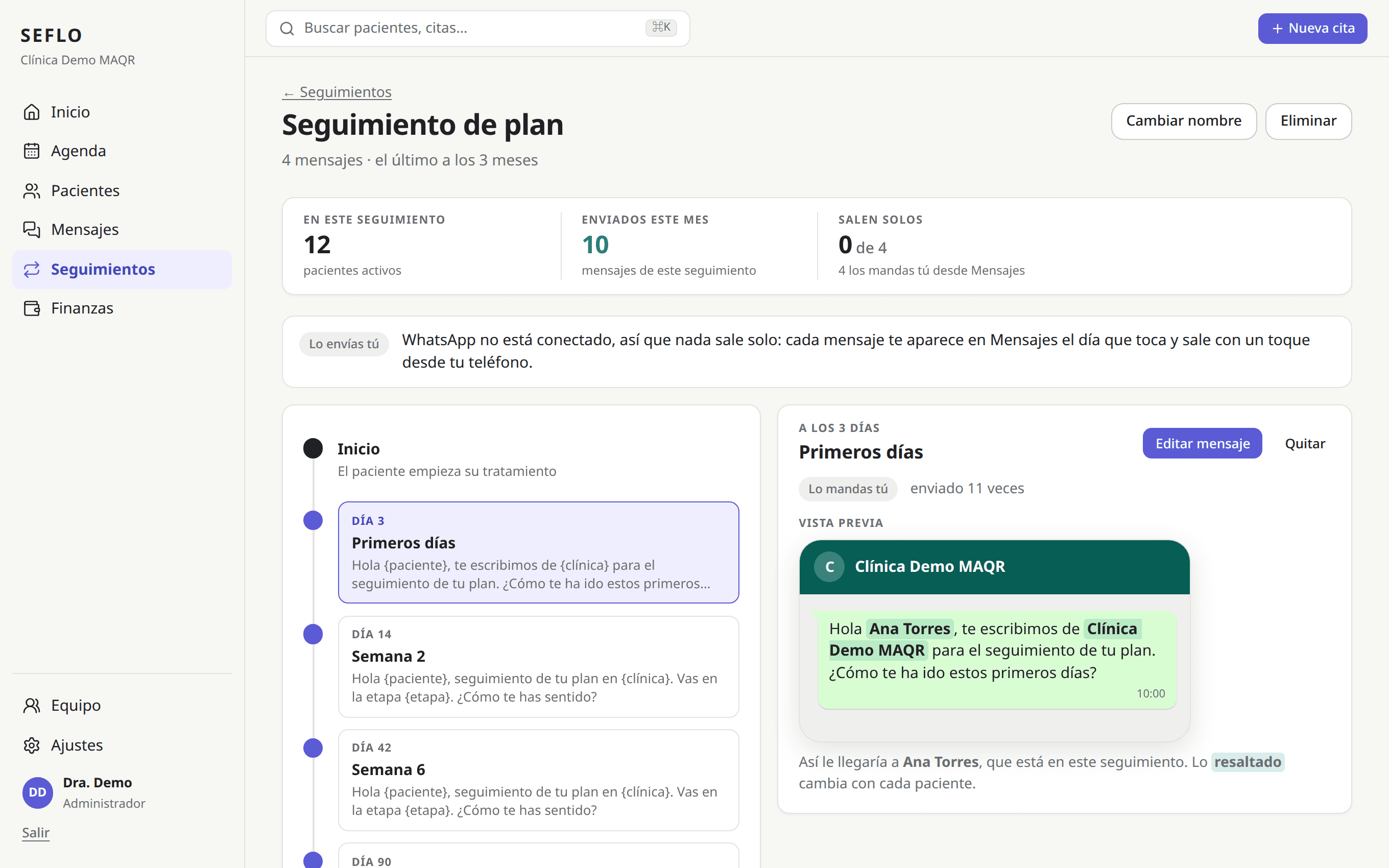The image size is (1389, 868).
Task: Click the Finanzas wallet icon
Action: (32, 308)
